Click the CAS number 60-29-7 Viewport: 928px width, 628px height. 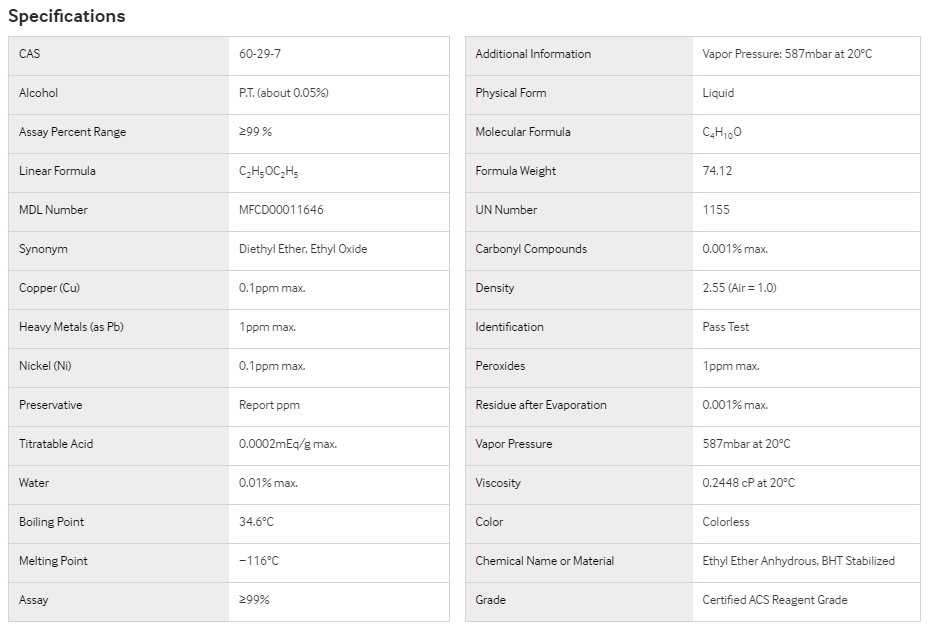260,54
